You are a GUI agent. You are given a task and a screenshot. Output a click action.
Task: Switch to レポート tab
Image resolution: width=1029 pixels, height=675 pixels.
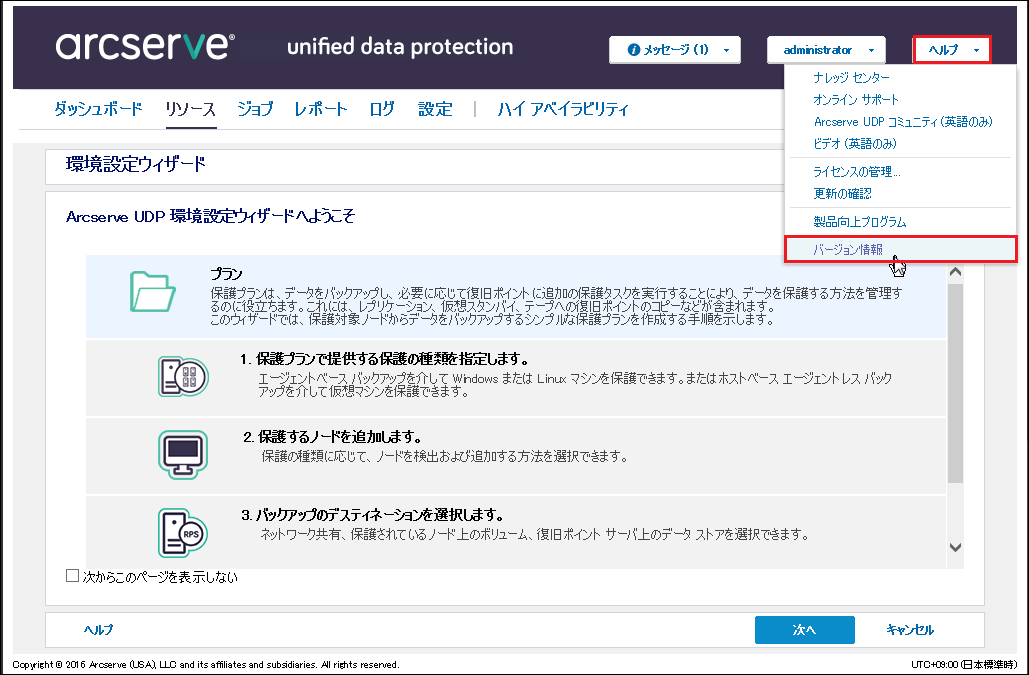[321, 109]
